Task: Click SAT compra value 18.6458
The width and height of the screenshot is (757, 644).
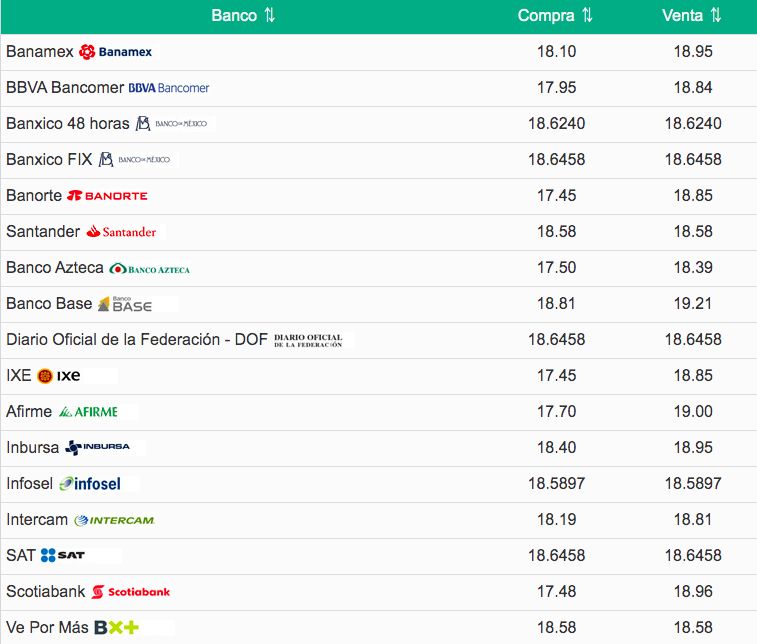Action: [x=557, y=555]
